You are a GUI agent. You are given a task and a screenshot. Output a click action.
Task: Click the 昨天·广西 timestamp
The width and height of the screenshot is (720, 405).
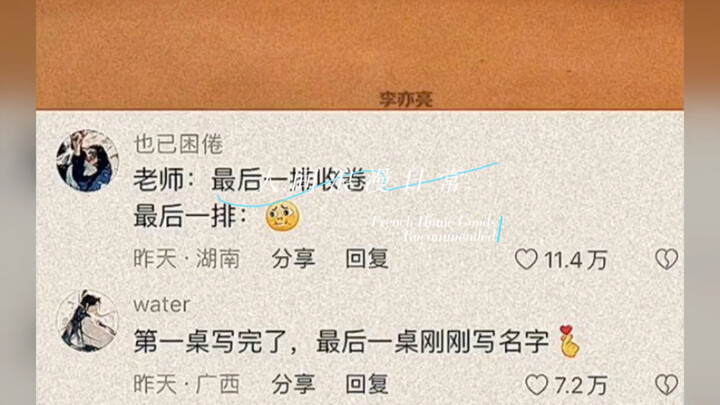pyautogui.click(x=187, y=385)
